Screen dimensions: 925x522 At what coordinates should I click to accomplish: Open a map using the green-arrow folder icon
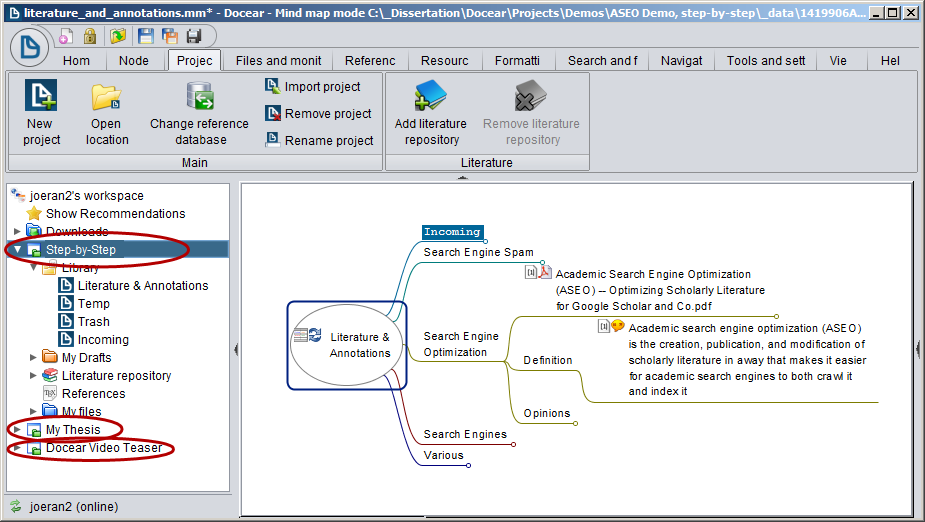click(118, 37)
